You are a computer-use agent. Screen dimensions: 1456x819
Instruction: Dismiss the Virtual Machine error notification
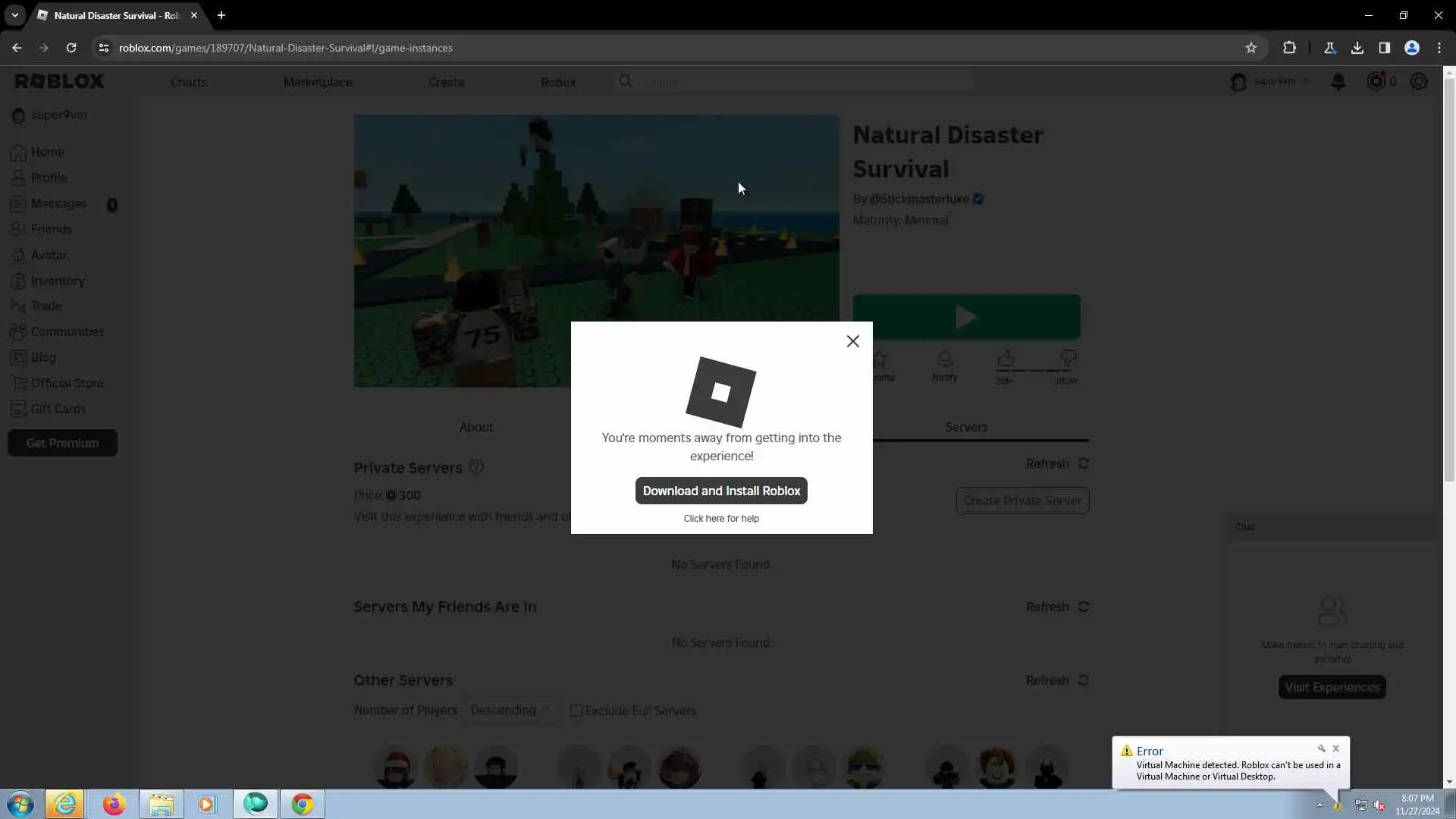(1336, 748)
